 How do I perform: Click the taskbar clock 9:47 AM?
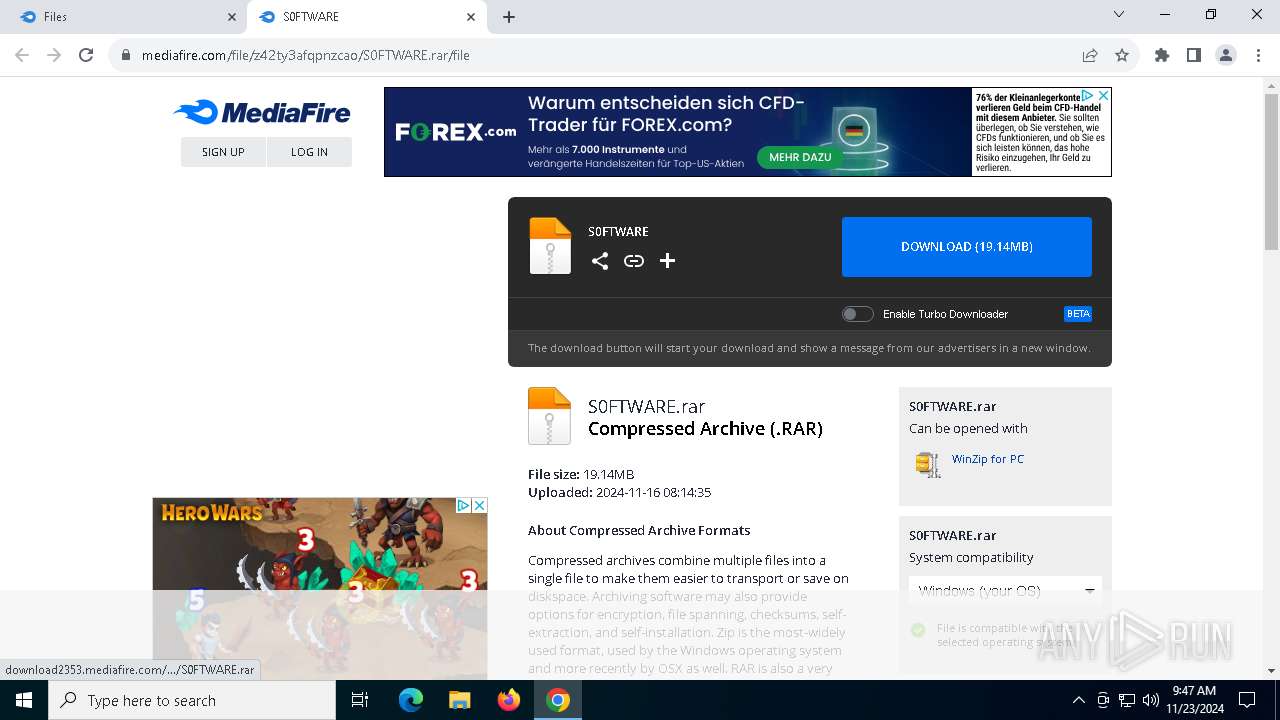tap(1194, 700)
